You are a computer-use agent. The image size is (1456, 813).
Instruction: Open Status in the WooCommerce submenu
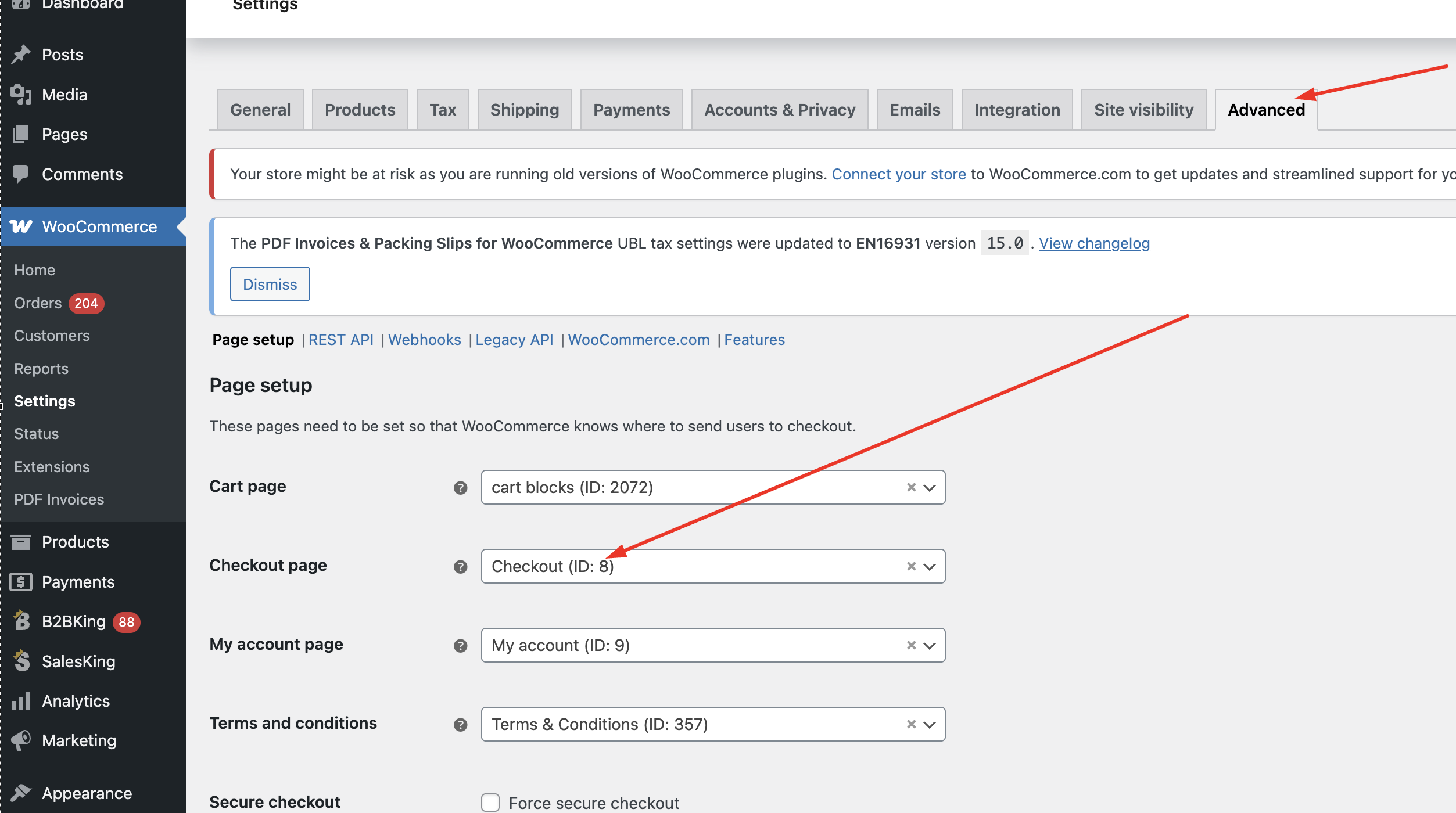[x=37, y=434]
